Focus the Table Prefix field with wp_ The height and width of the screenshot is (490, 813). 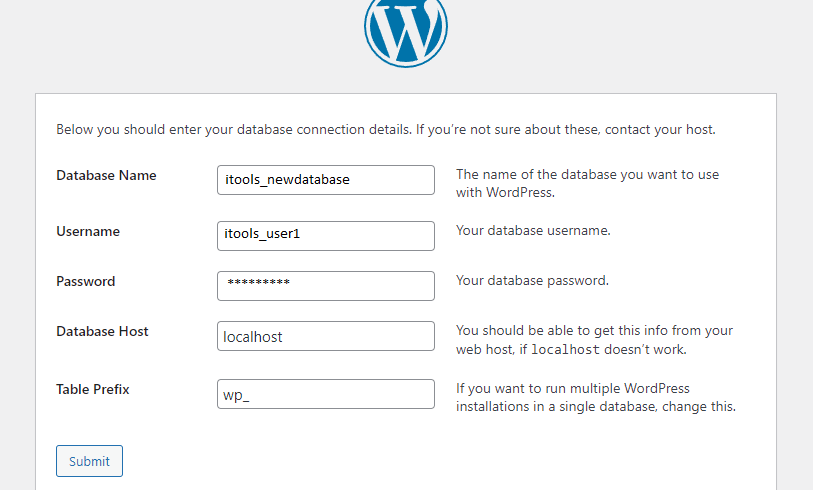point(326,394)
